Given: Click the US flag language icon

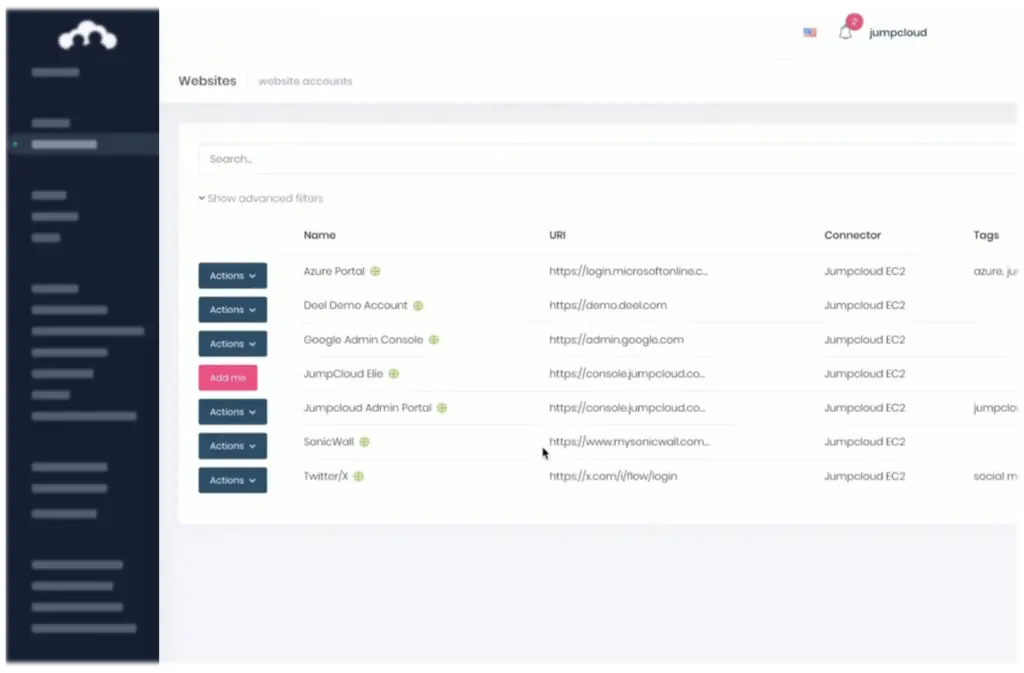Looking at the screenshot, I should 810,33.
